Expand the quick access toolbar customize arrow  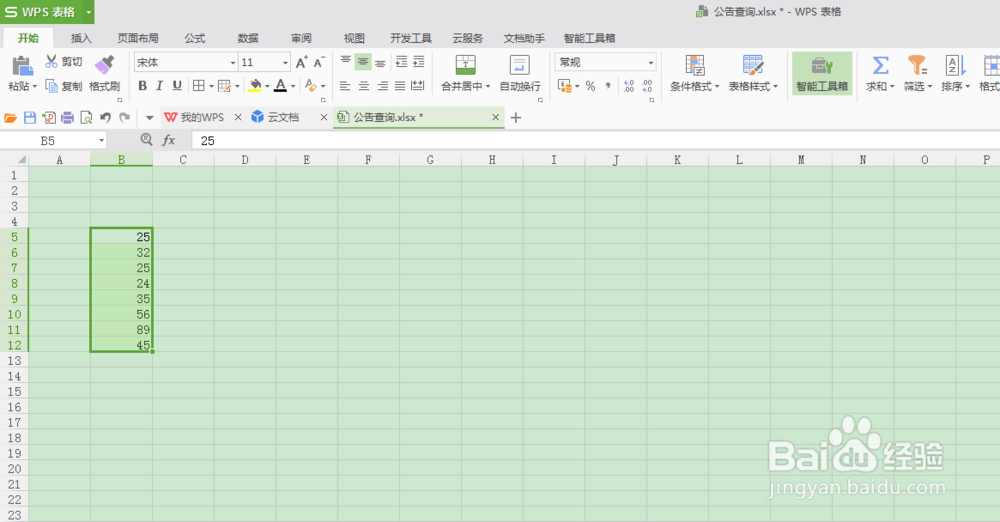pyautogui.click(x=149, y=117)
